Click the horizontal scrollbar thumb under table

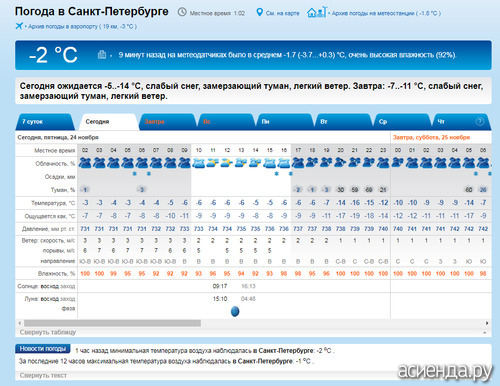(112, 323)
